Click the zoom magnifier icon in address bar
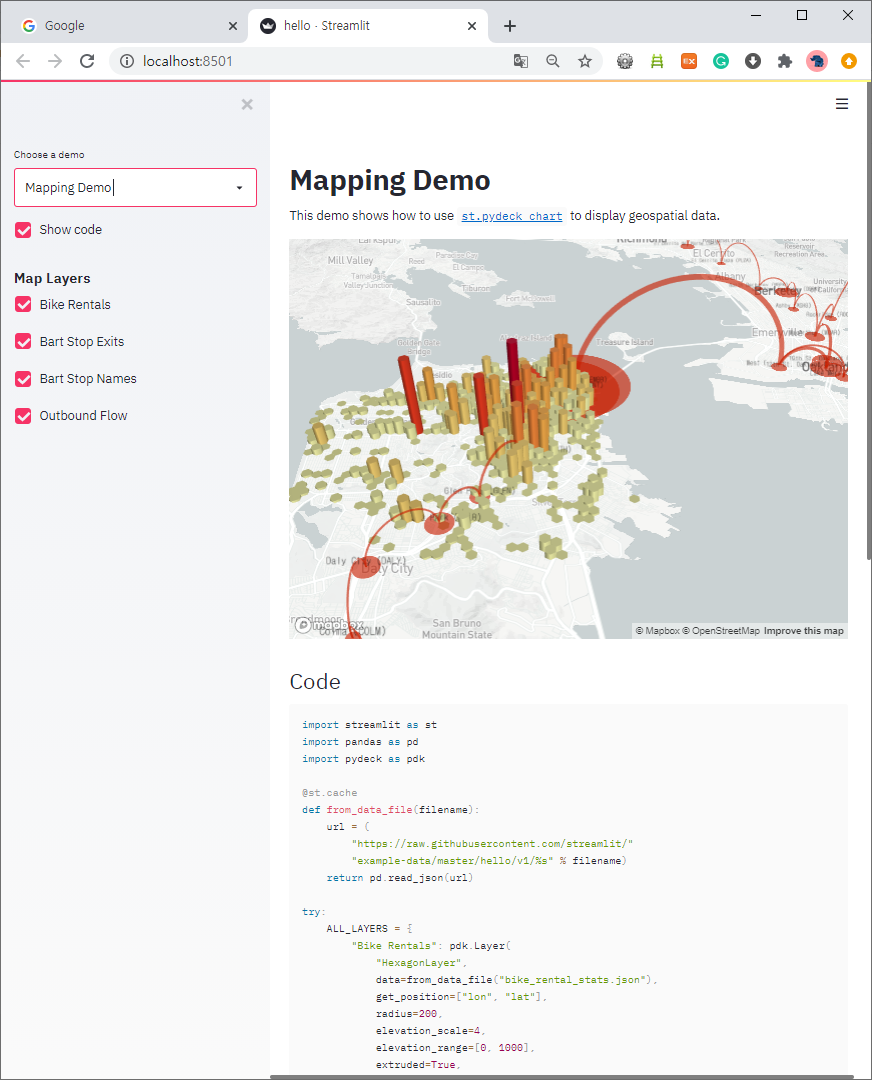Viewport: 872px width, 1080px height. coord(552,61)
